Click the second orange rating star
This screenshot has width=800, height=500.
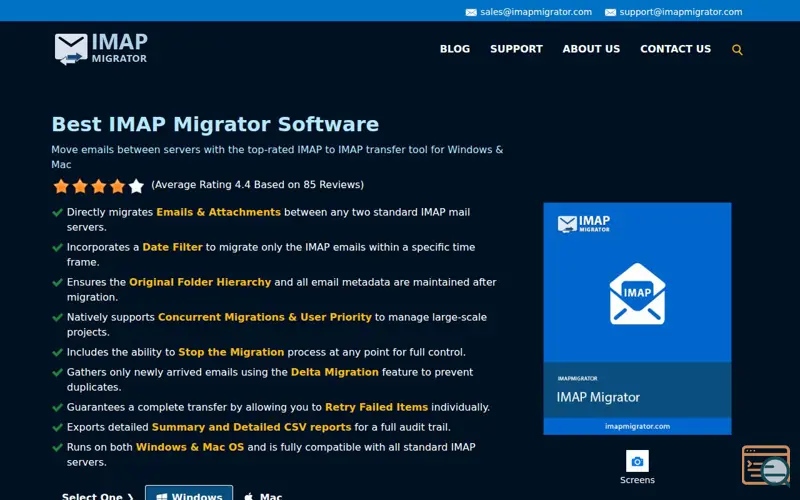pyautogui.click(x=80, y=186)
